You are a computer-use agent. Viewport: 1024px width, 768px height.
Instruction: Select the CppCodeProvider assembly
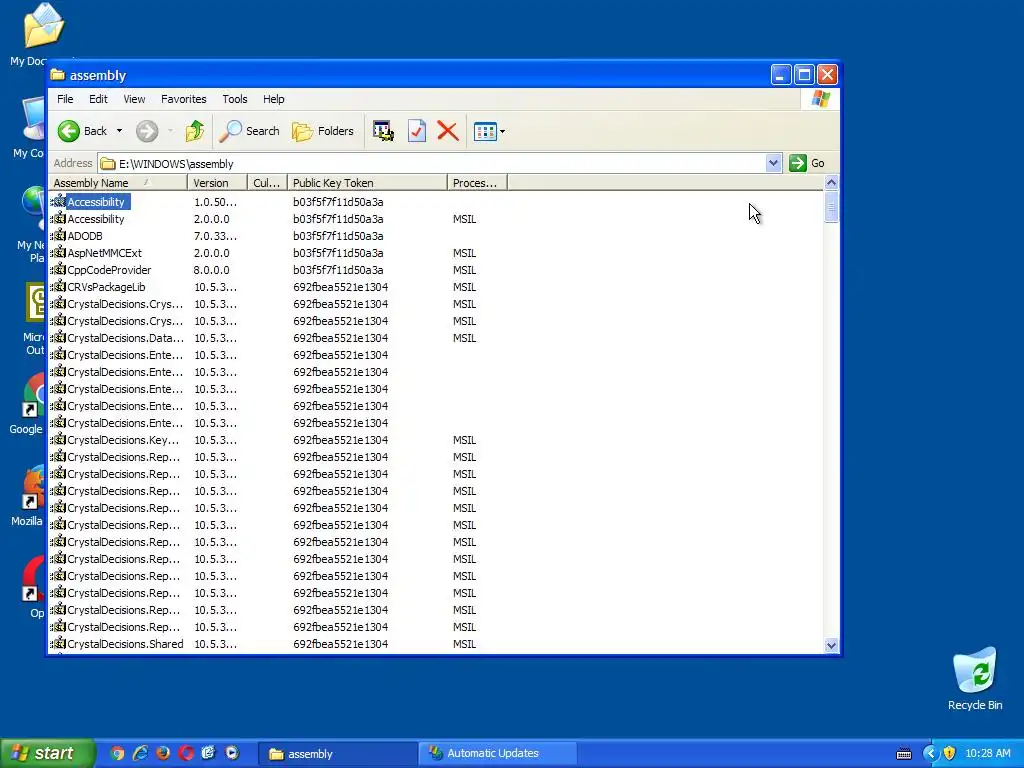tap(109, 270)
